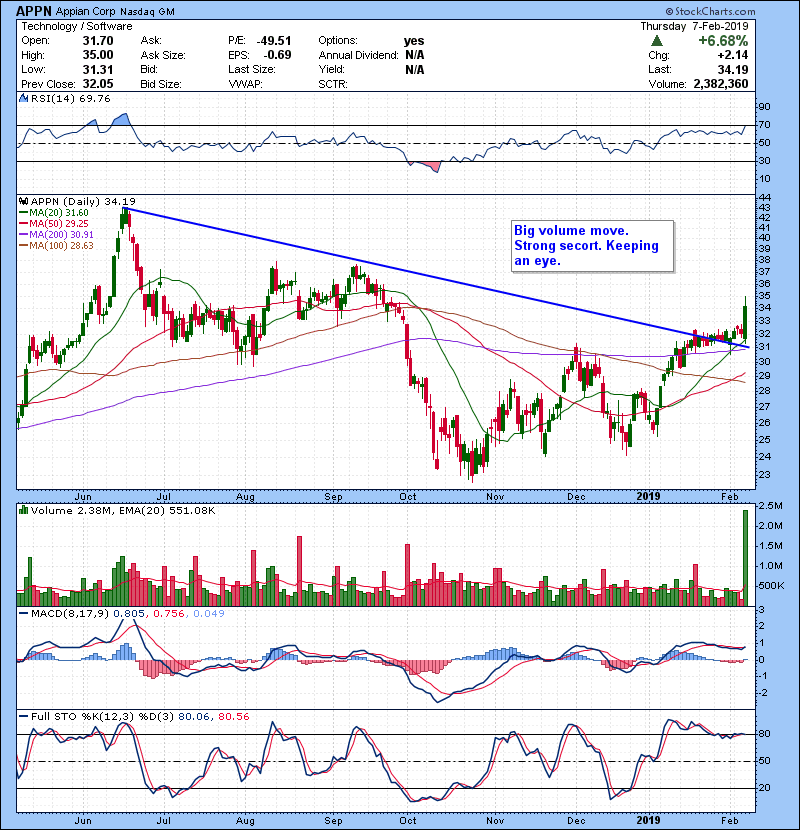Click the Chg value +2.14

pyautogui.click(x=733, y=55)
